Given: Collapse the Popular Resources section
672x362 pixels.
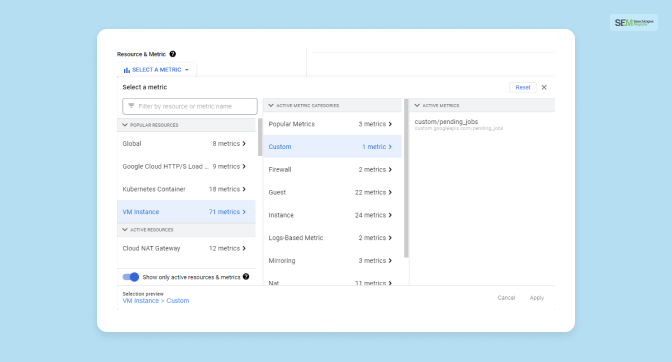Looking at the screenshot, I should [x=125, y=125].
